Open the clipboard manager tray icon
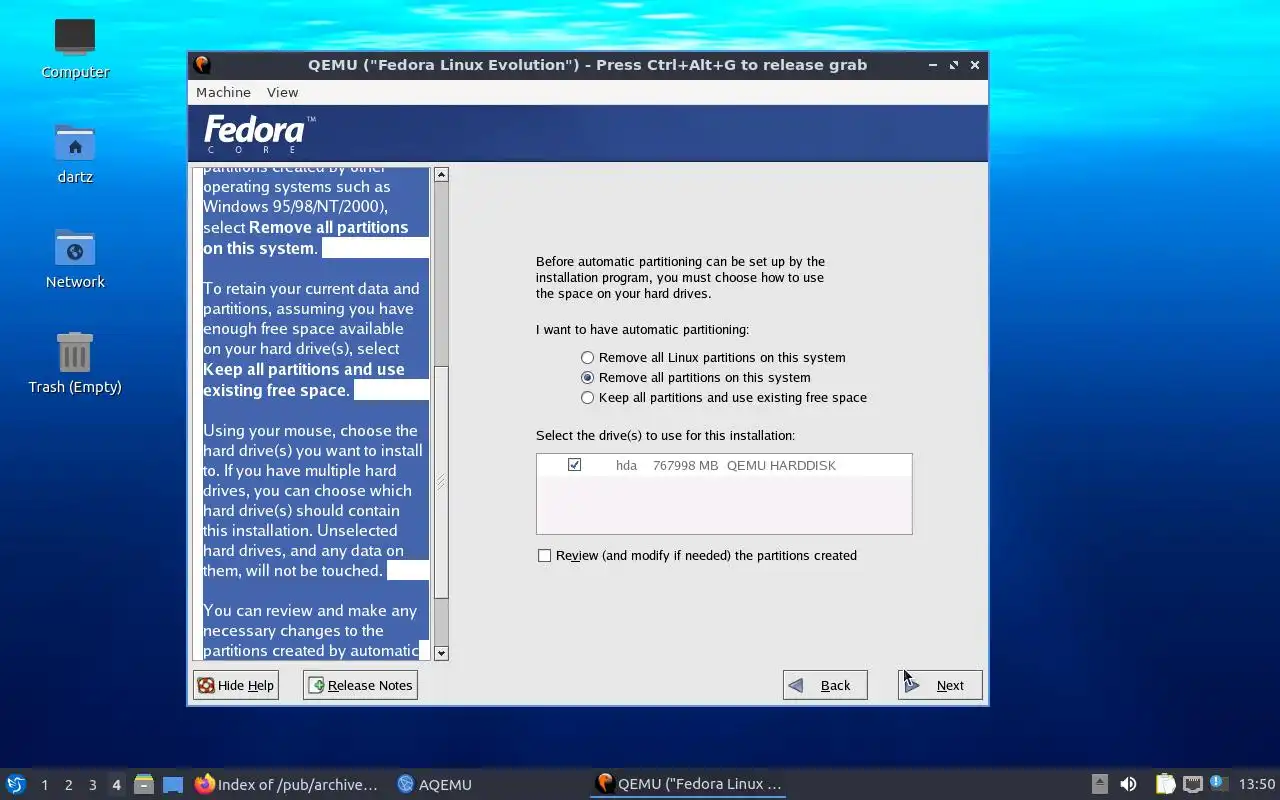Screen dimensions: 1280x800 click(x=1165, y=784)
